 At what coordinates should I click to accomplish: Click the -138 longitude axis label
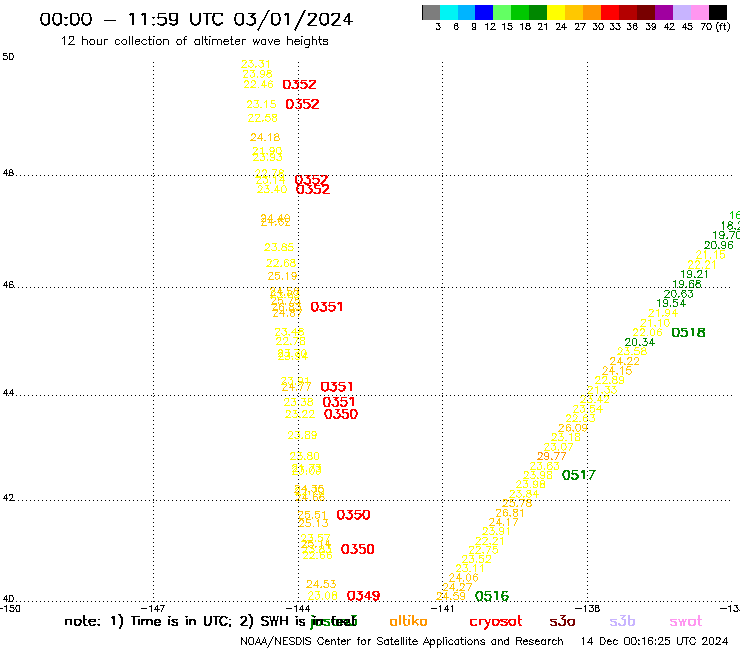[588, 609]
